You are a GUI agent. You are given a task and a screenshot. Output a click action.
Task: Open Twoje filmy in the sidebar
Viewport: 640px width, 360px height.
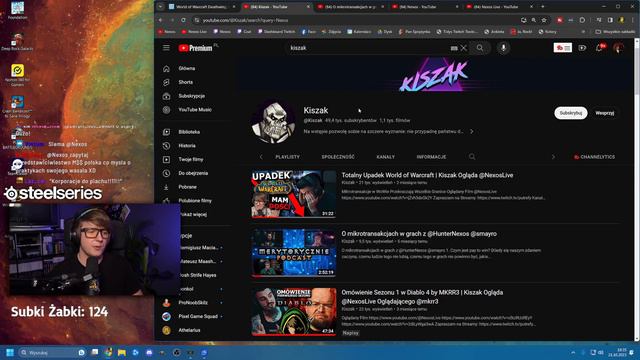click(x=191, y=160)
